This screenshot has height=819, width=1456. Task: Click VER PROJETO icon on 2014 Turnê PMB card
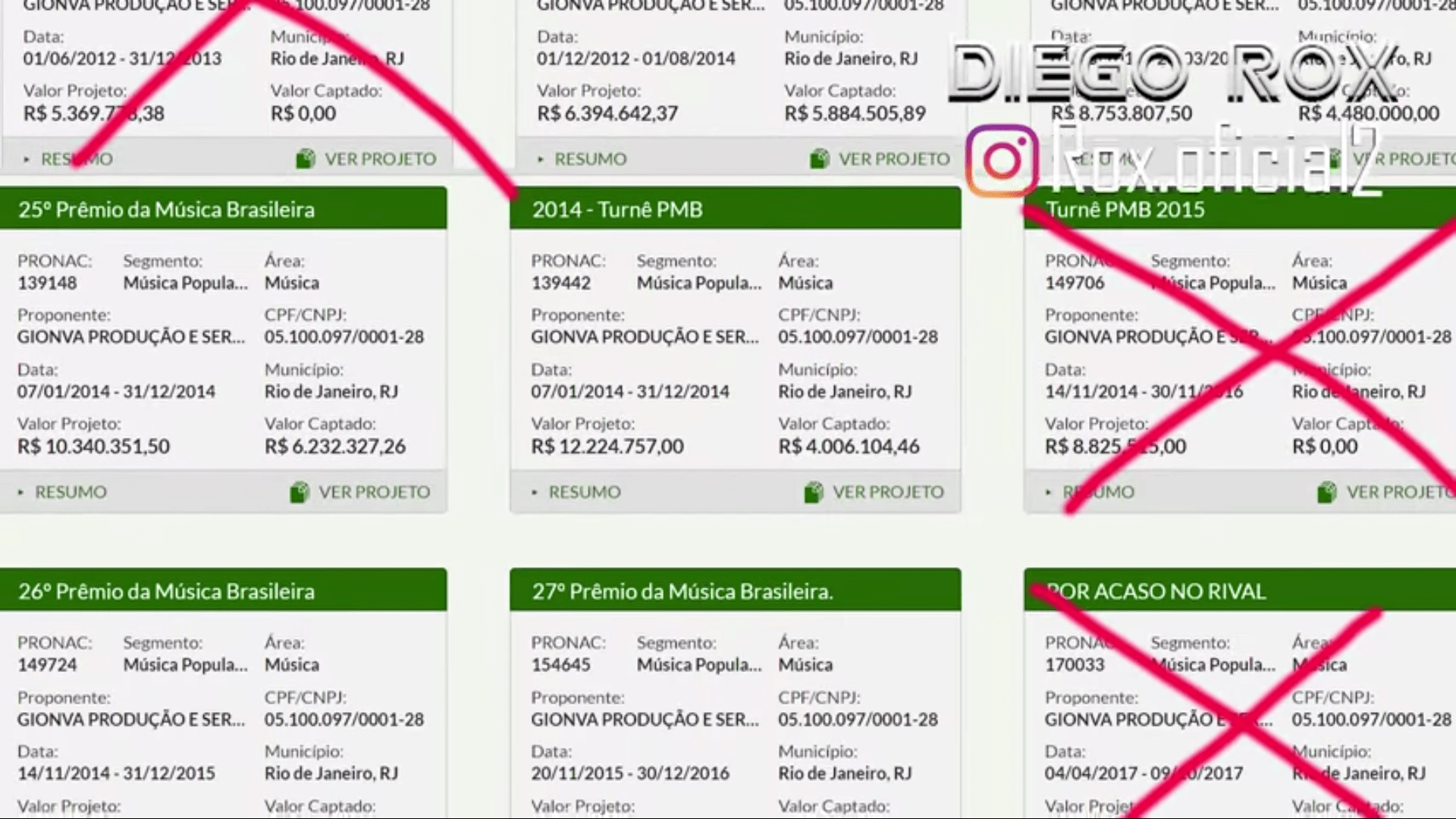click(814, 492)
